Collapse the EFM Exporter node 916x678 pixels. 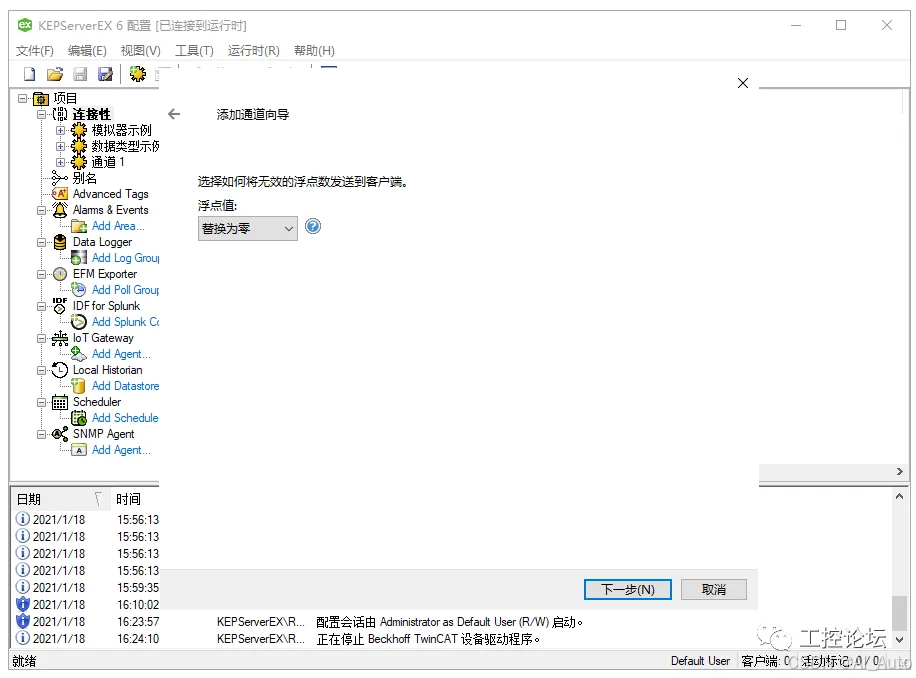point(41,274)
